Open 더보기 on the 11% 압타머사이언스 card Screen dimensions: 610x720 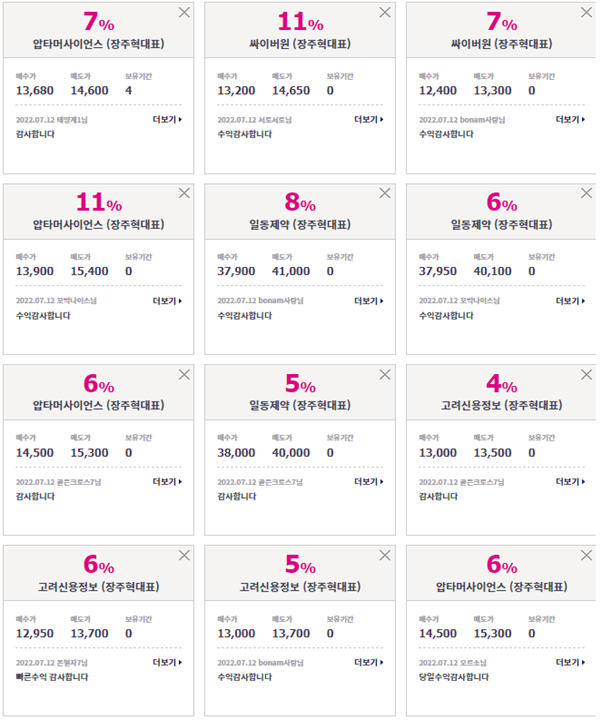167,301
